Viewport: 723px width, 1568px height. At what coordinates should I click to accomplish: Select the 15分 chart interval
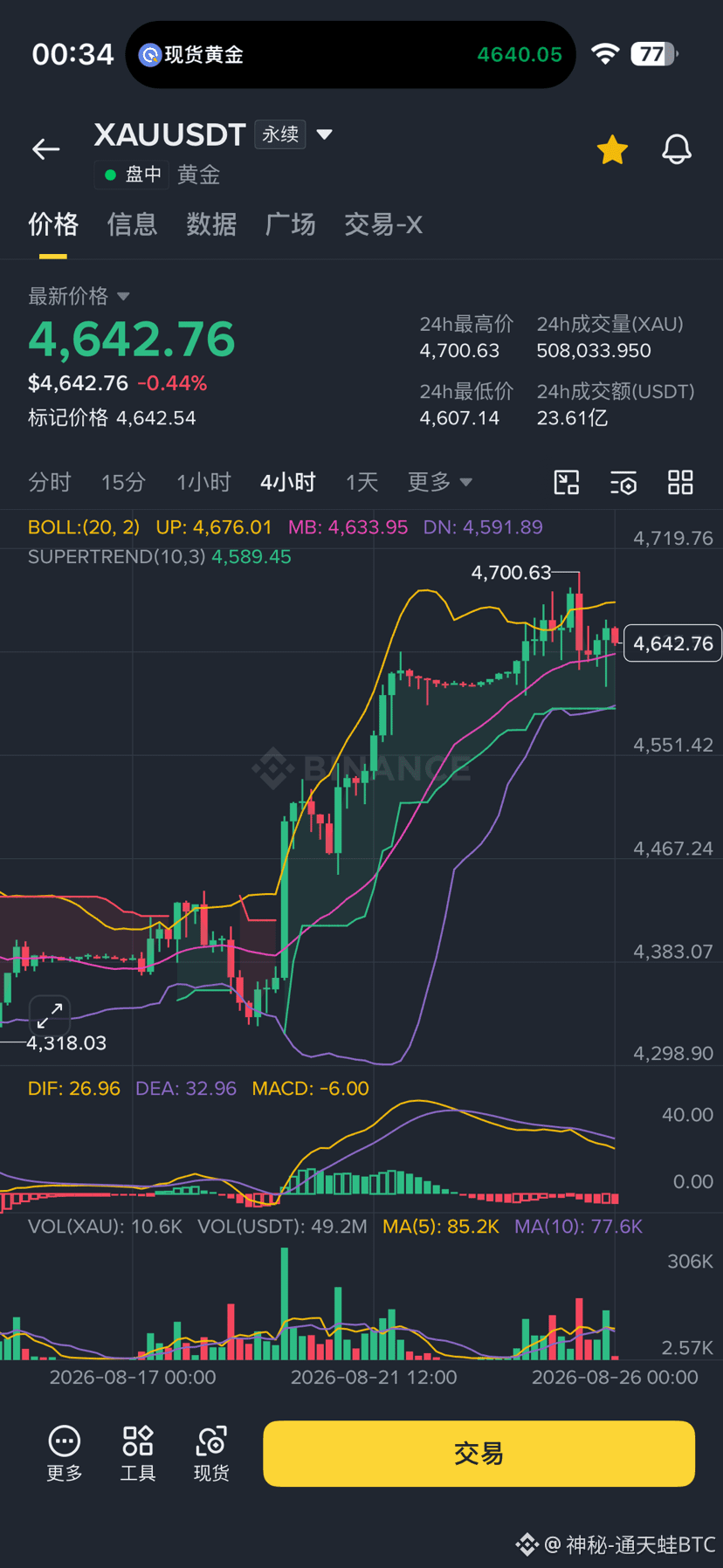tap(123, 482)
